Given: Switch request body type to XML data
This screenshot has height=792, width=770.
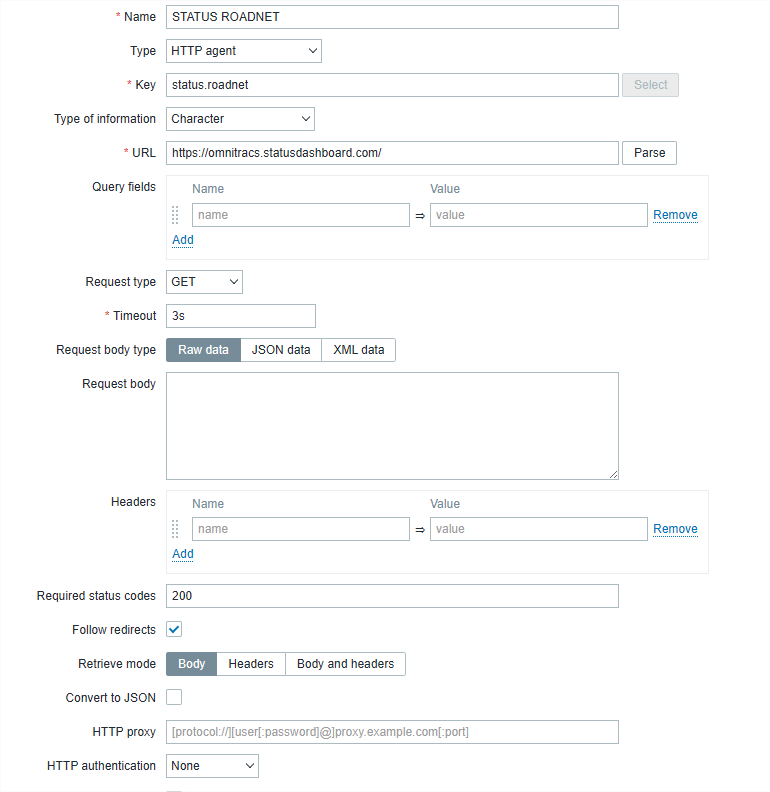Looking at the screenshot, I should [x=359, y=350].
